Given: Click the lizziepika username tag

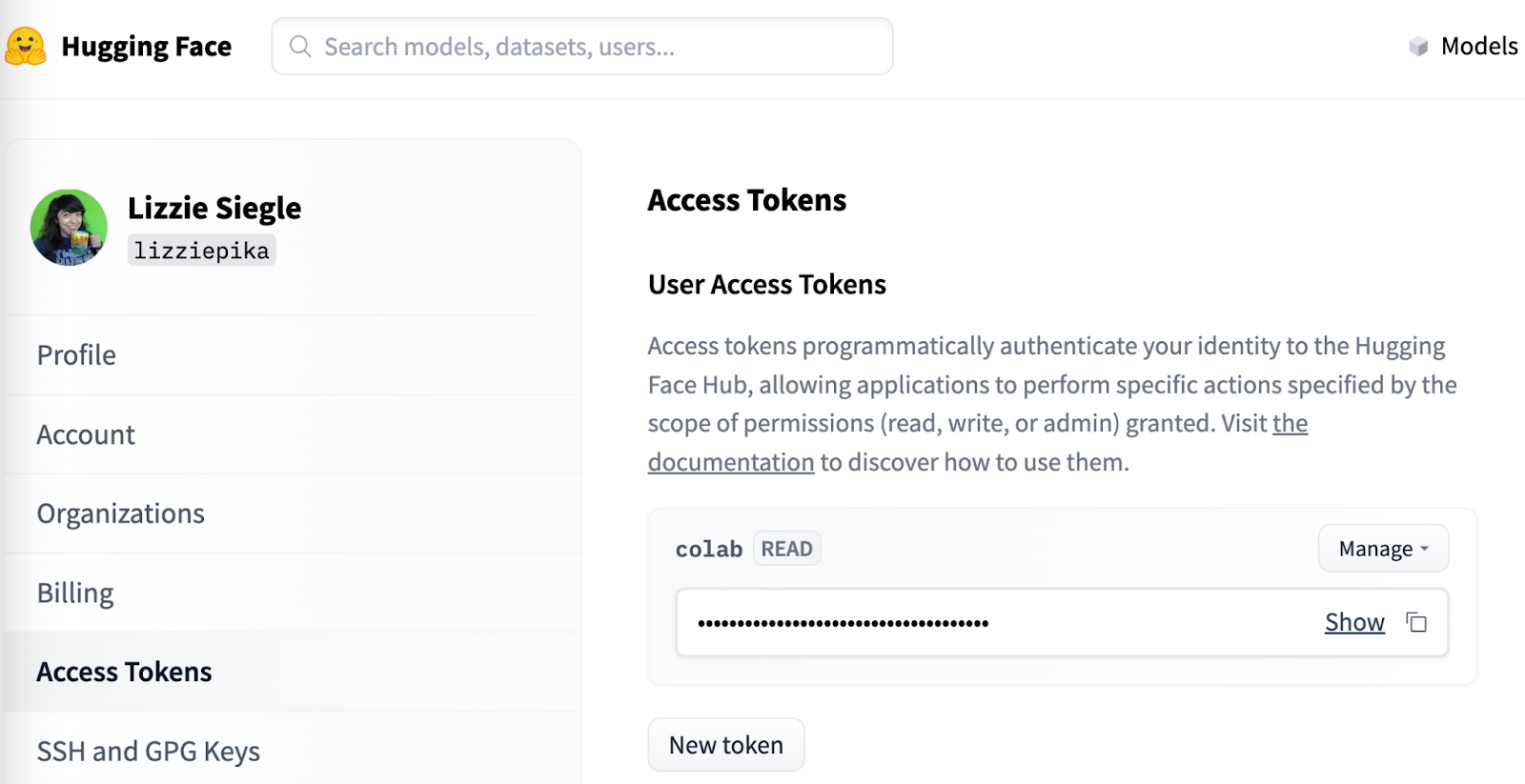Looking at the screenshot, I should (x=201, y=251).
